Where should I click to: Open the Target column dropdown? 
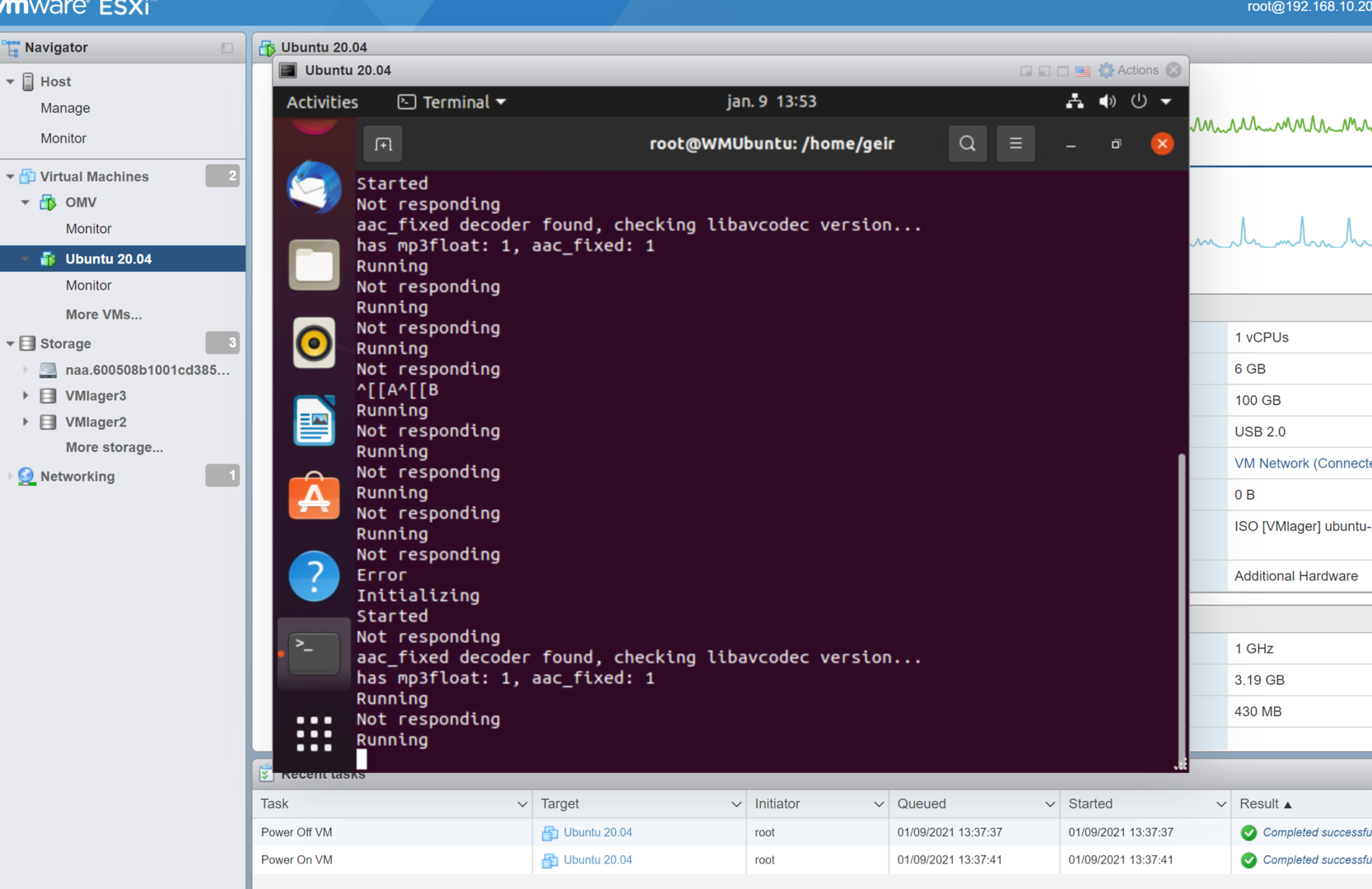coord(736,804)
